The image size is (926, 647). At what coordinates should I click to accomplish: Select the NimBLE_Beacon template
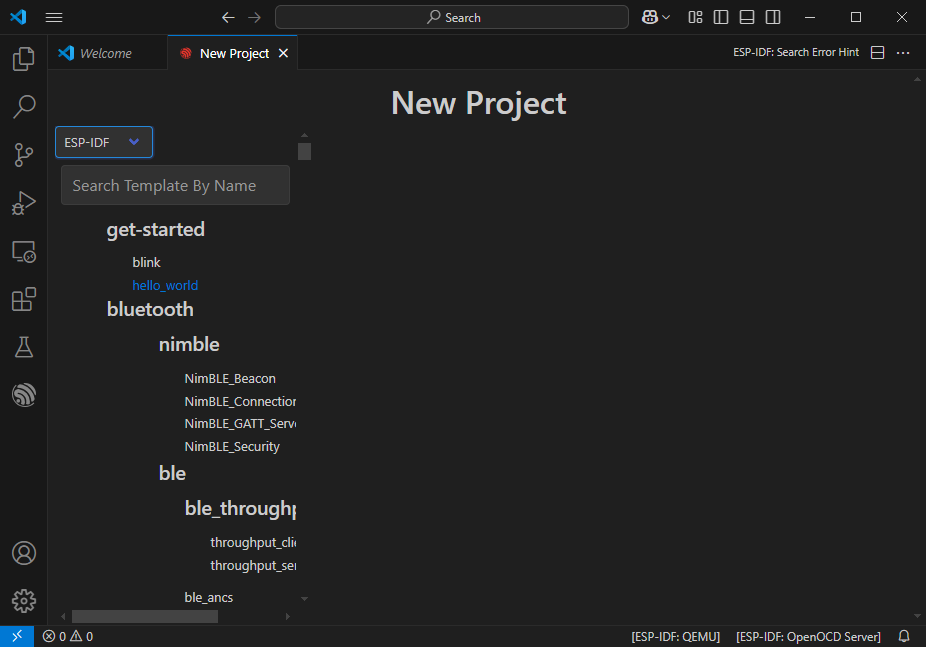tap(230, 378)
